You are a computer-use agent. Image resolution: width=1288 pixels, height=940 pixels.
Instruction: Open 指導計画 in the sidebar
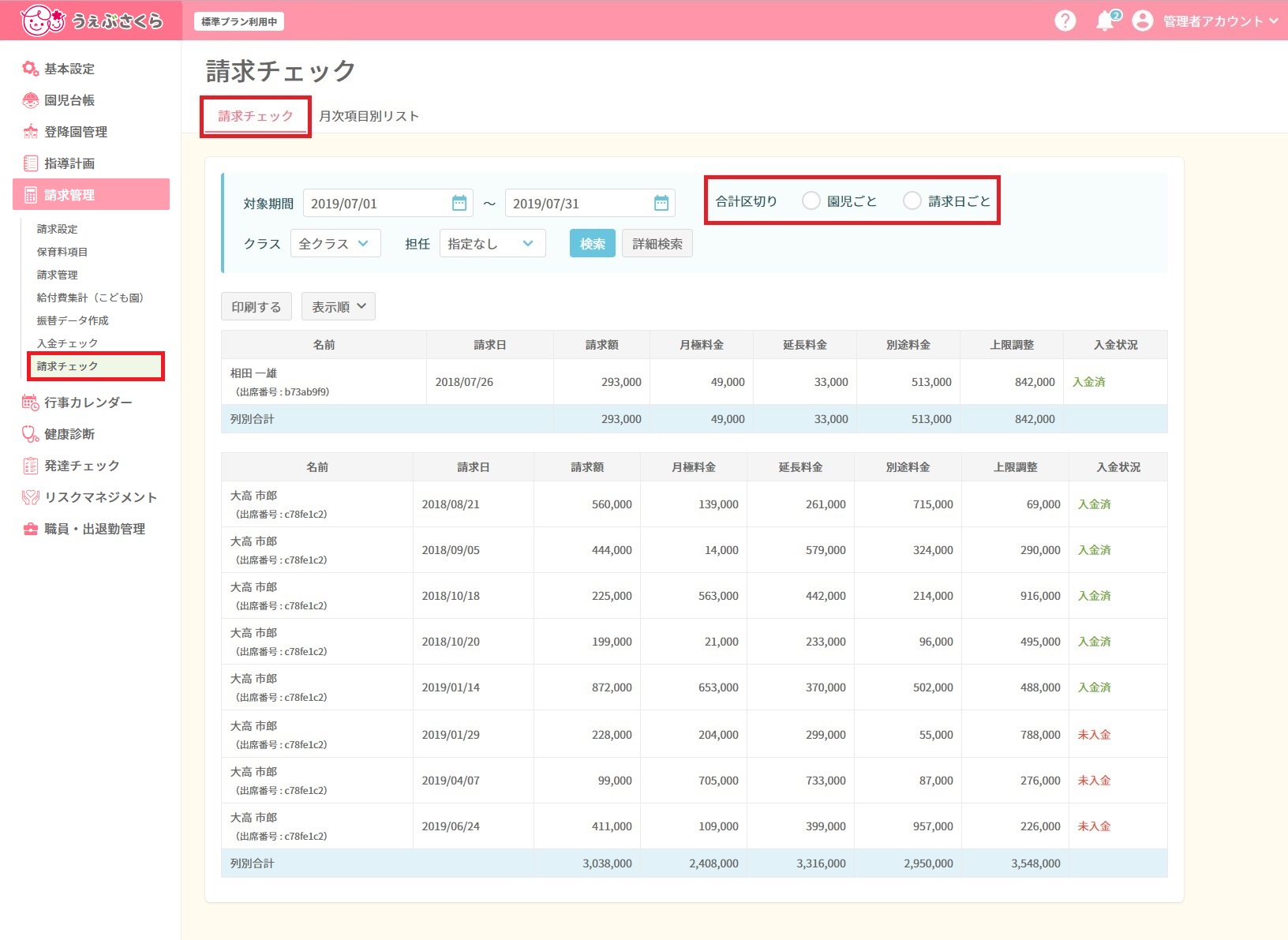tap(69, 163)
